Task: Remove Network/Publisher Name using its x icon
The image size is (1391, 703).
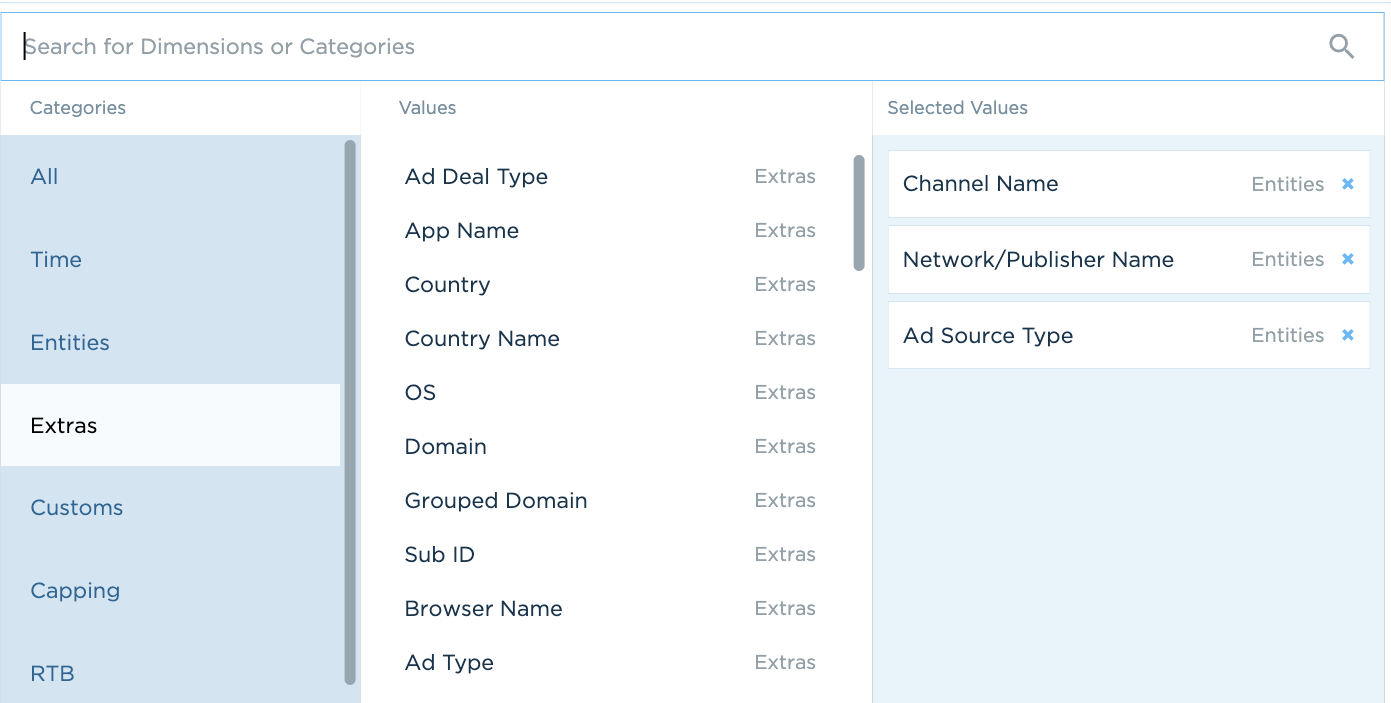Action: click(x=1347, y=259)
